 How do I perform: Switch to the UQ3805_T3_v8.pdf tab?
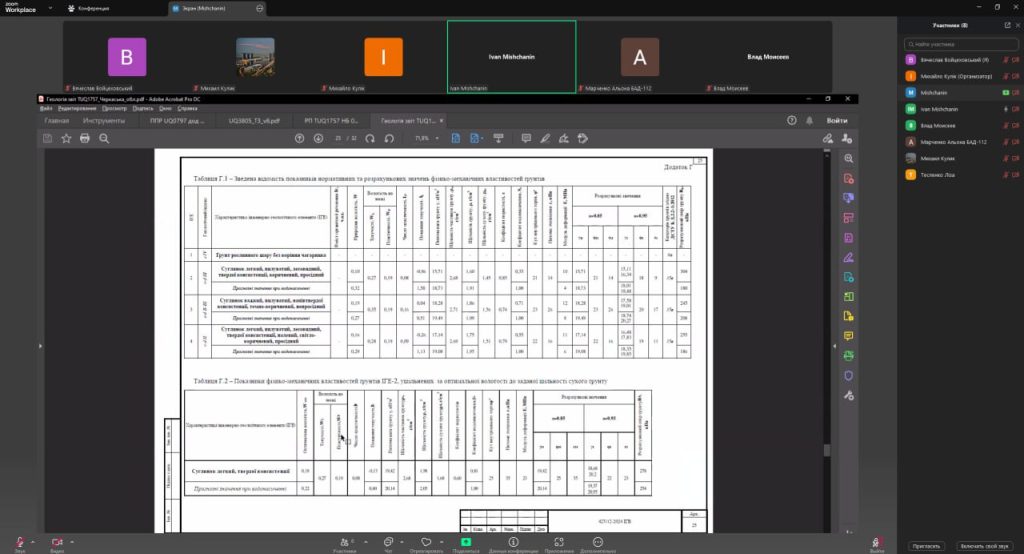tap(250, 121)
